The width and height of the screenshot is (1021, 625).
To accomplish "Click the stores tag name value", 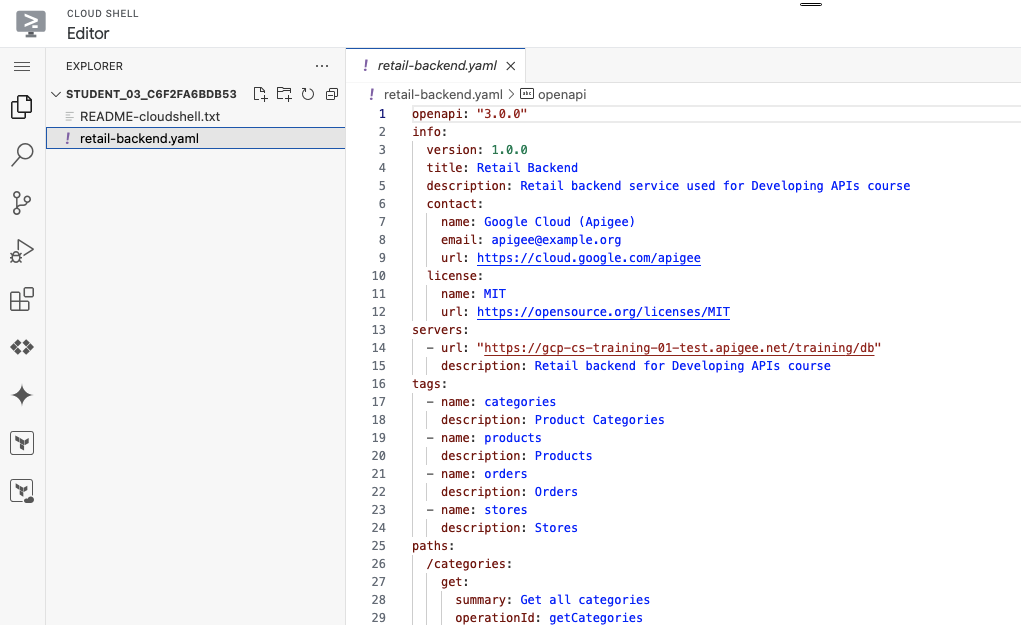I will click(505, 510).
